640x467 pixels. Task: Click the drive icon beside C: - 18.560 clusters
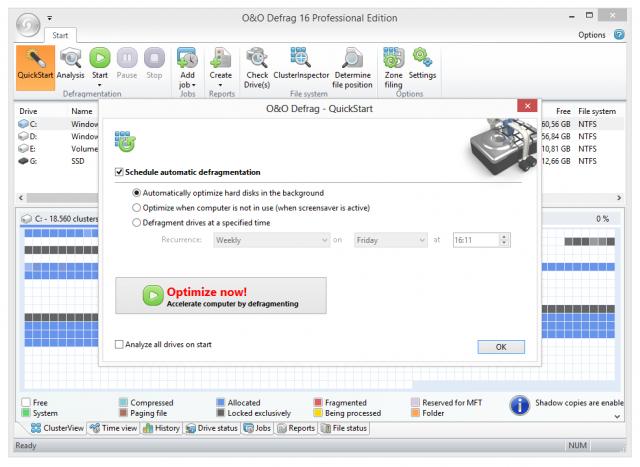pyautogui.click(x=27, y=219)
